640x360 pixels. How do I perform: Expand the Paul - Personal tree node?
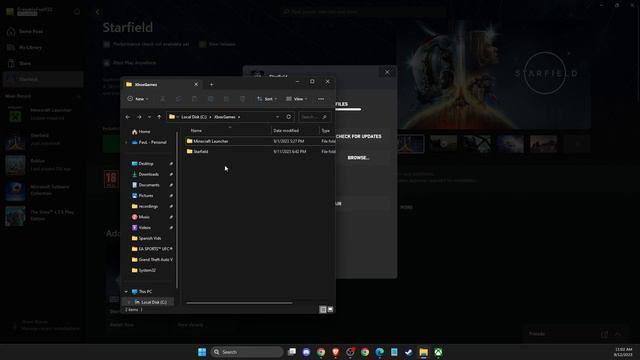tap(126, 142)
